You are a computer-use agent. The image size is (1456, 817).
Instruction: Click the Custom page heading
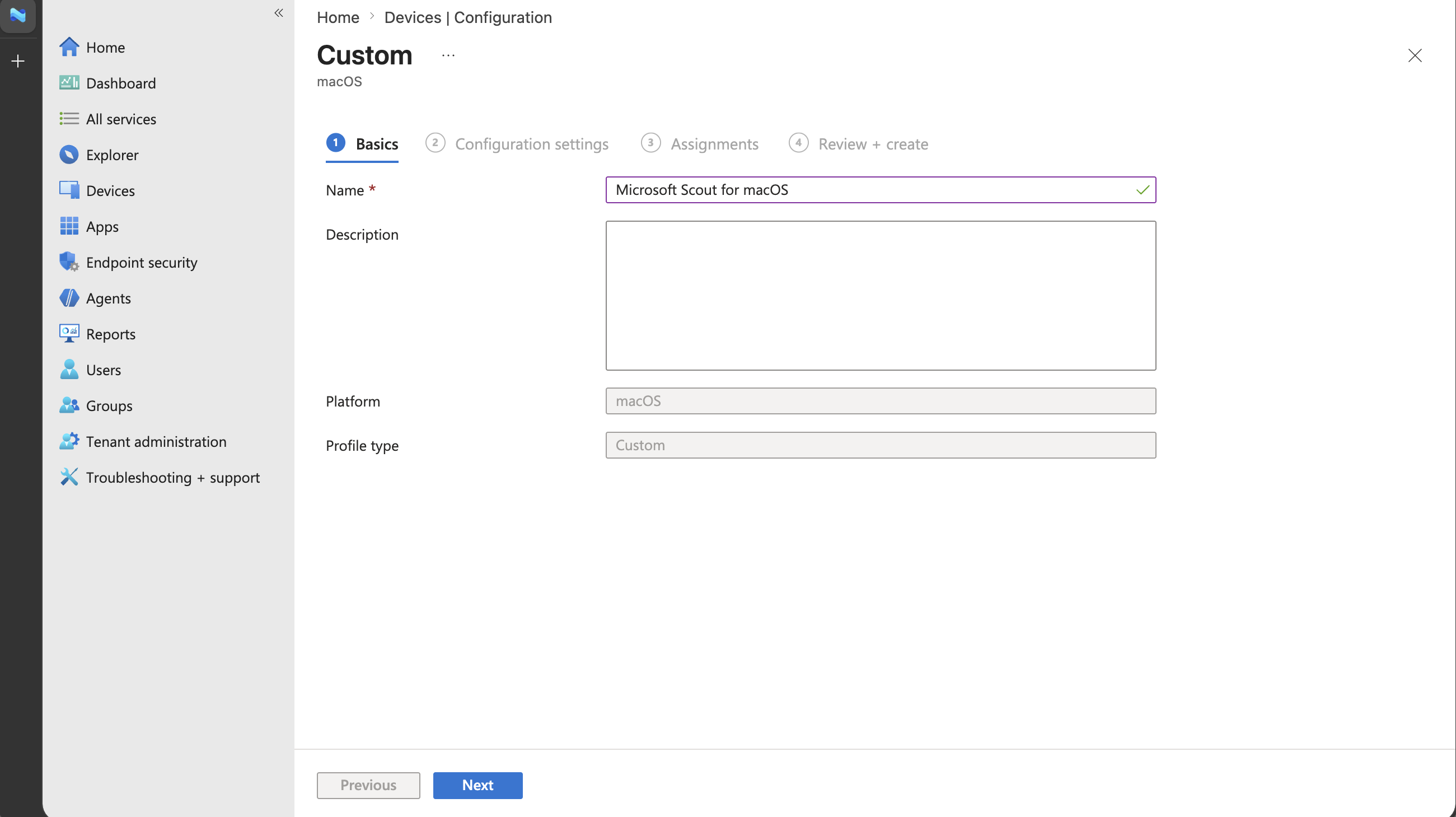(364, 55)
